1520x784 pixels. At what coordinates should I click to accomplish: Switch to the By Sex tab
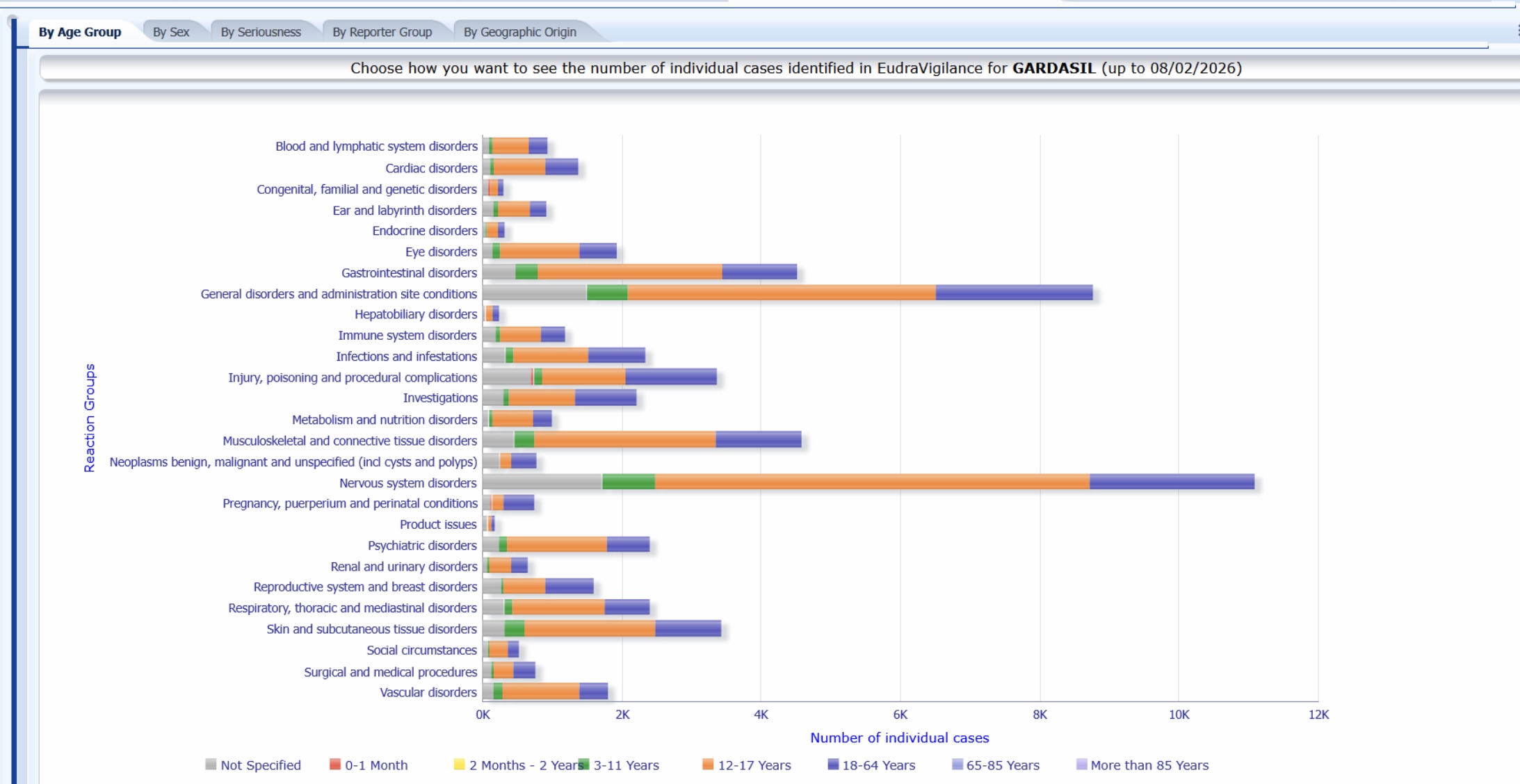171,32
